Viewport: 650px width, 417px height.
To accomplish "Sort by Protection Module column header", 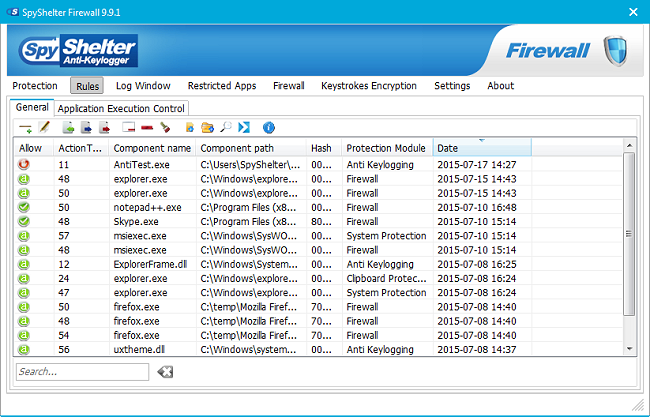I will click(387, 148).
